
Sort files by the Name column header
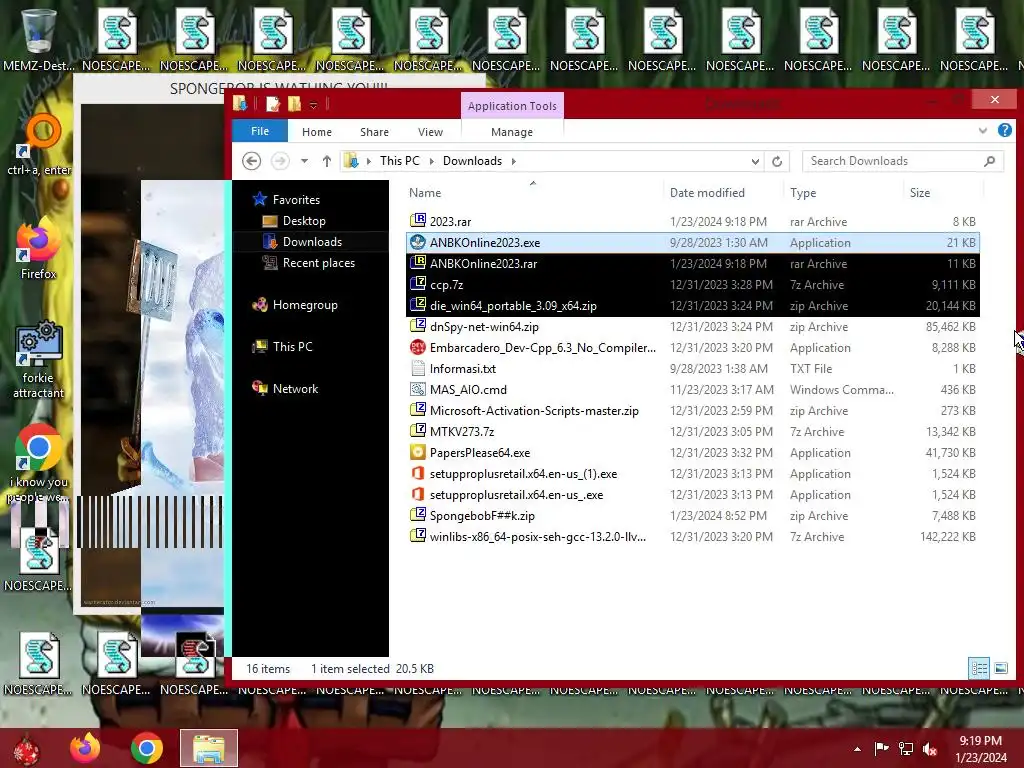pos(424,193)
